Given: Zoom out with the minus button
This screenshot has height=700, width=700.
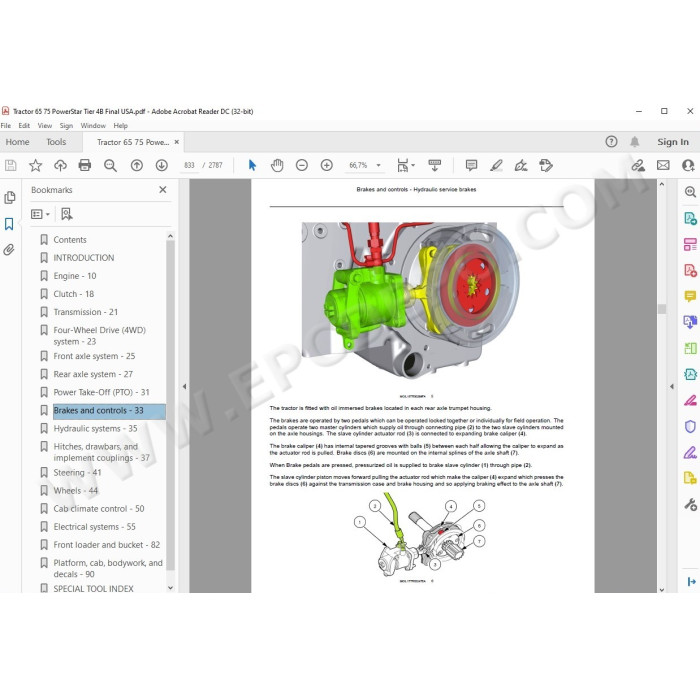Looking at the screenshot, I should 302,166.
